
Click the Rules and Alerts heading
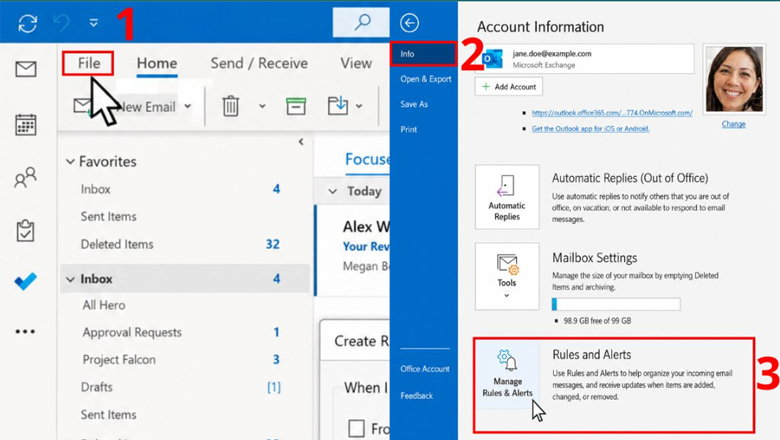click(x=591, y=354)
